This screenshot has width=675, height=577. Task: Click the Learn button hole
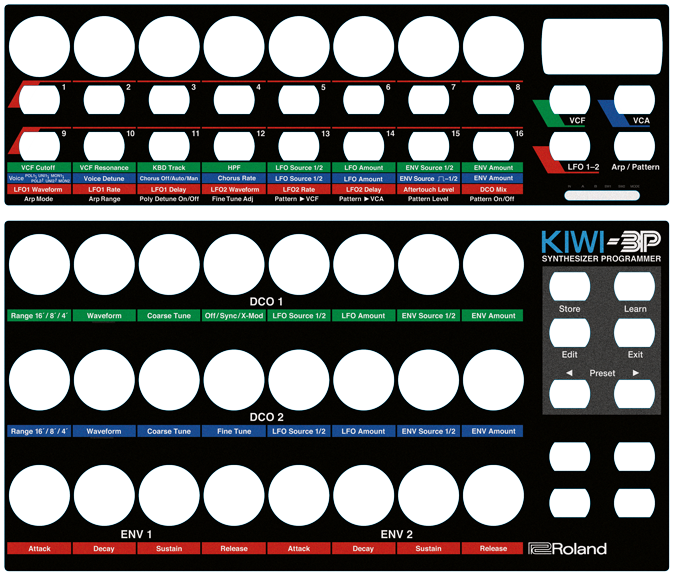click(635, 286)
